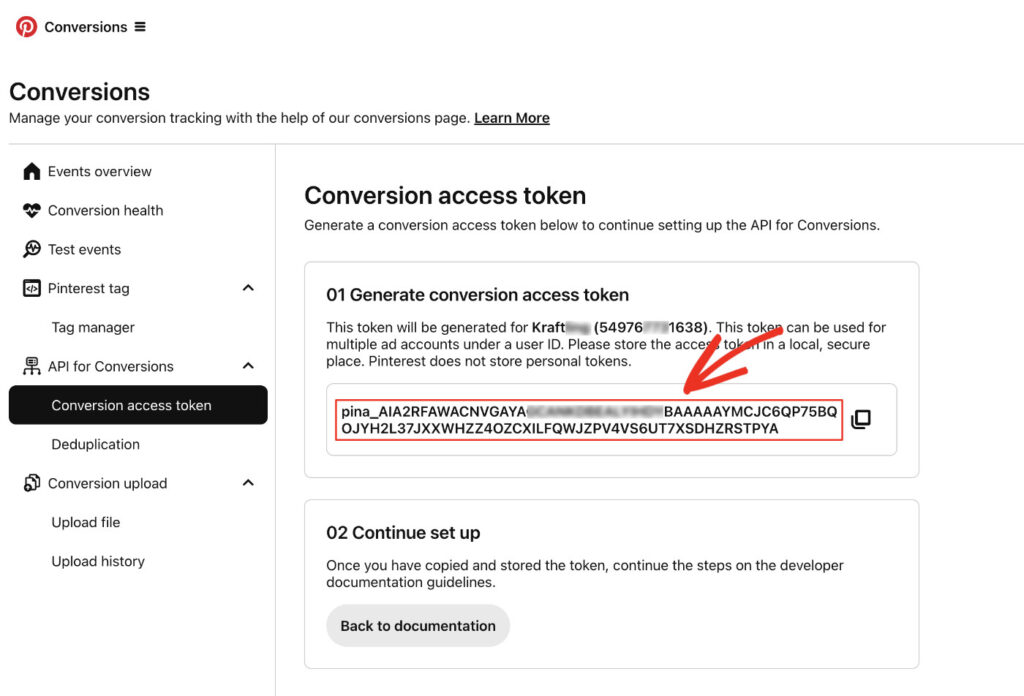Click the Conversion health heart icon
1024x696 pixels.
[x=31, y=210]
